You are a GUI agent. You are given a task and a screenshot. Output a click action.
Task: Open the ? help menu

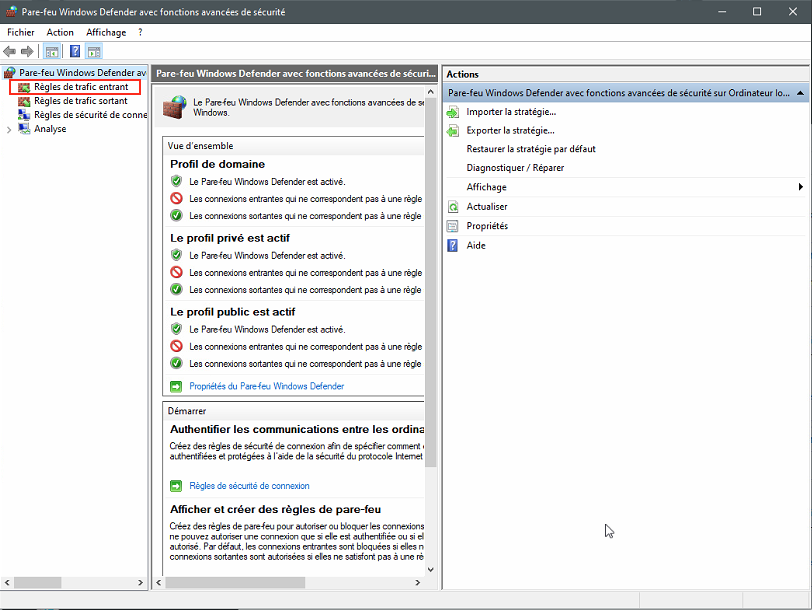[x=140, y=32]
